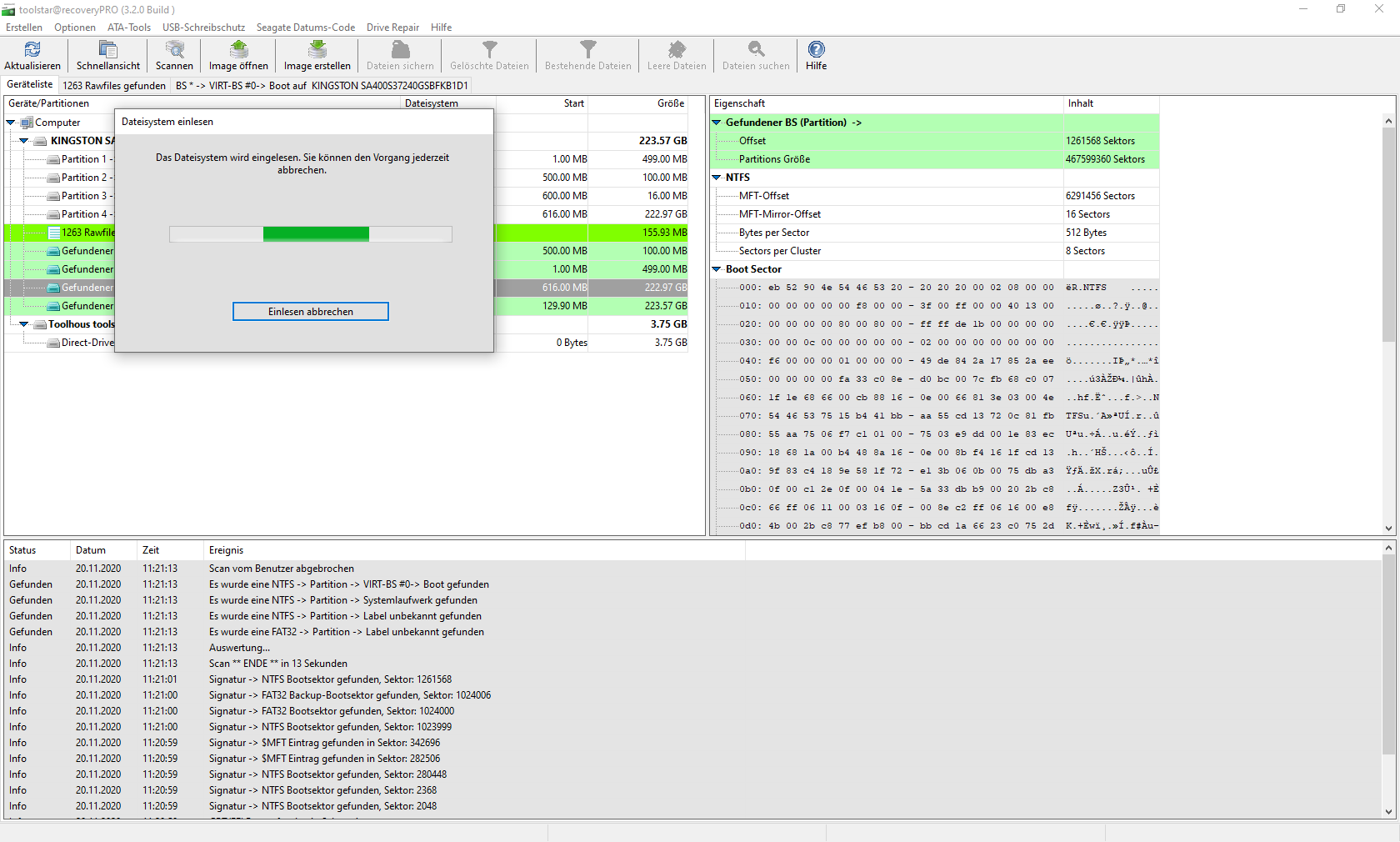Click the Dateien suchen search icon
Viewport: 1400px width, 842px height.
pyautogui.click(x=755, y=50)
